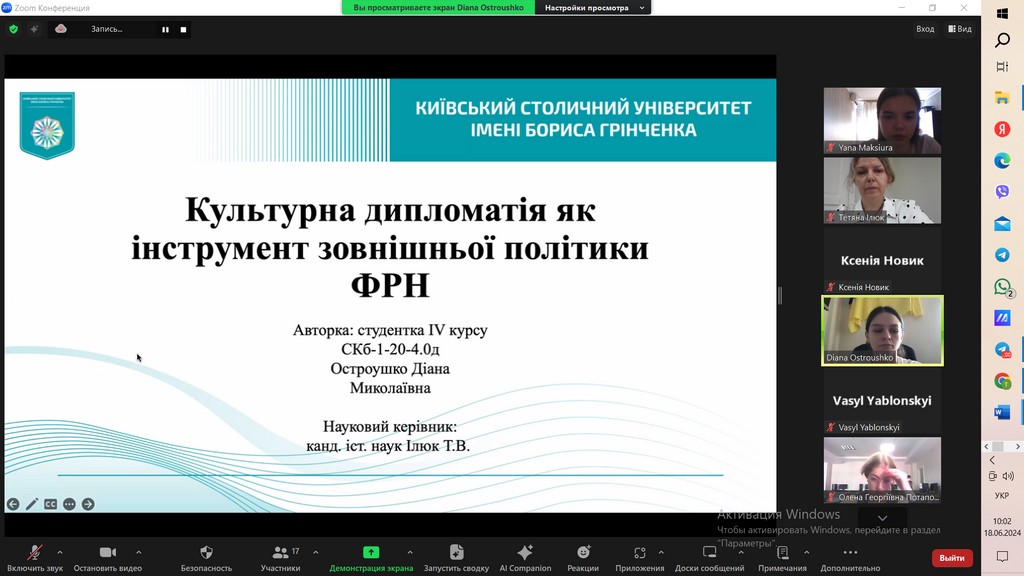Viewport: 1024px width, 576px height.
Task: Stop the recording with the square button
Action: pyautogui.click(x=183, y=30)
